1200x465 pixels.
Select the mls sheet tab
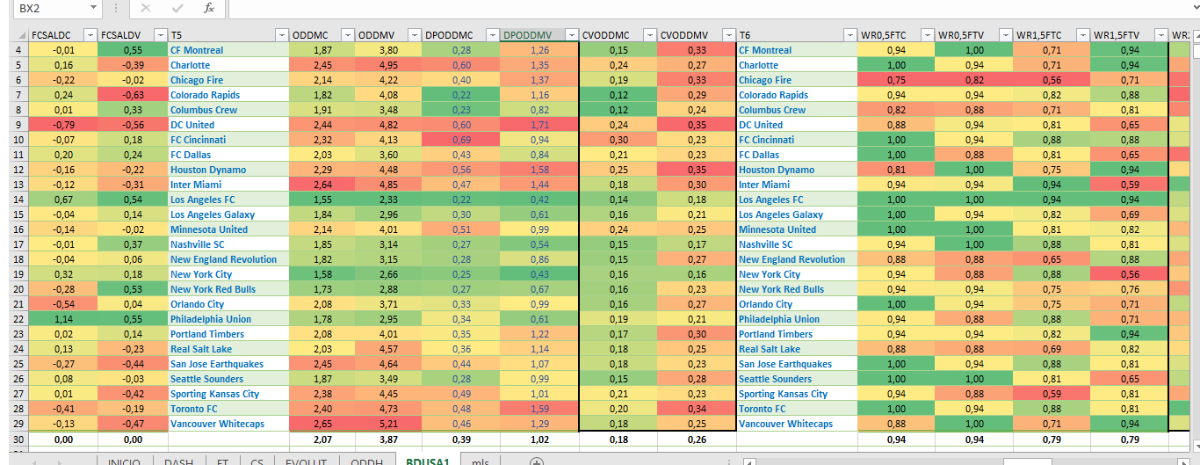pyautogui.click(x=480, y=461)
